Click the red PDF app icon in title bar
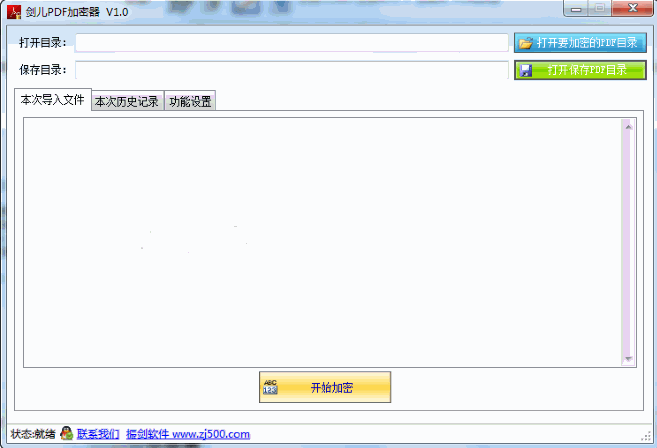The width and height of the screenshot is (657, 448). point(14,12)
